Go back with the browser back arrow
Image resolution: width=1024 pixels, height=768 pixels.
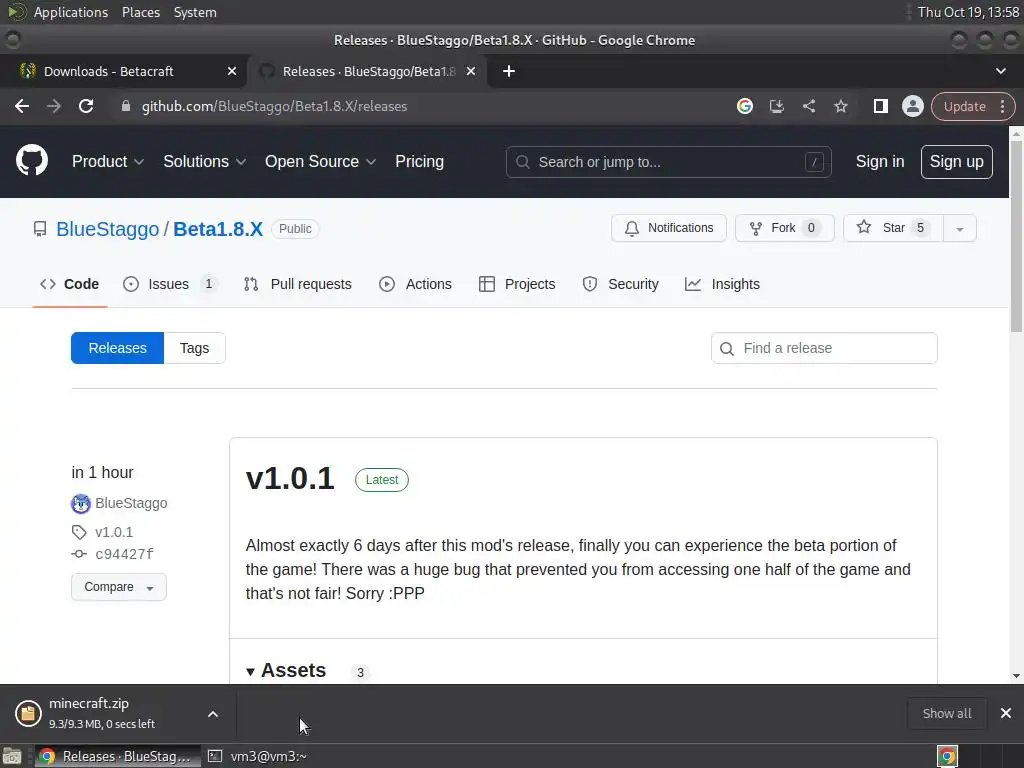click(x=22, y=106)
